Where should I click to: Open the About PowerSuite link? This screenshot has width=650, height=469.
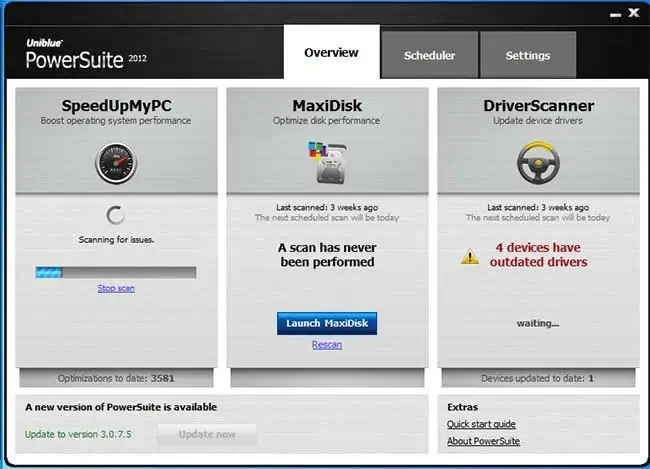[483, 441]
